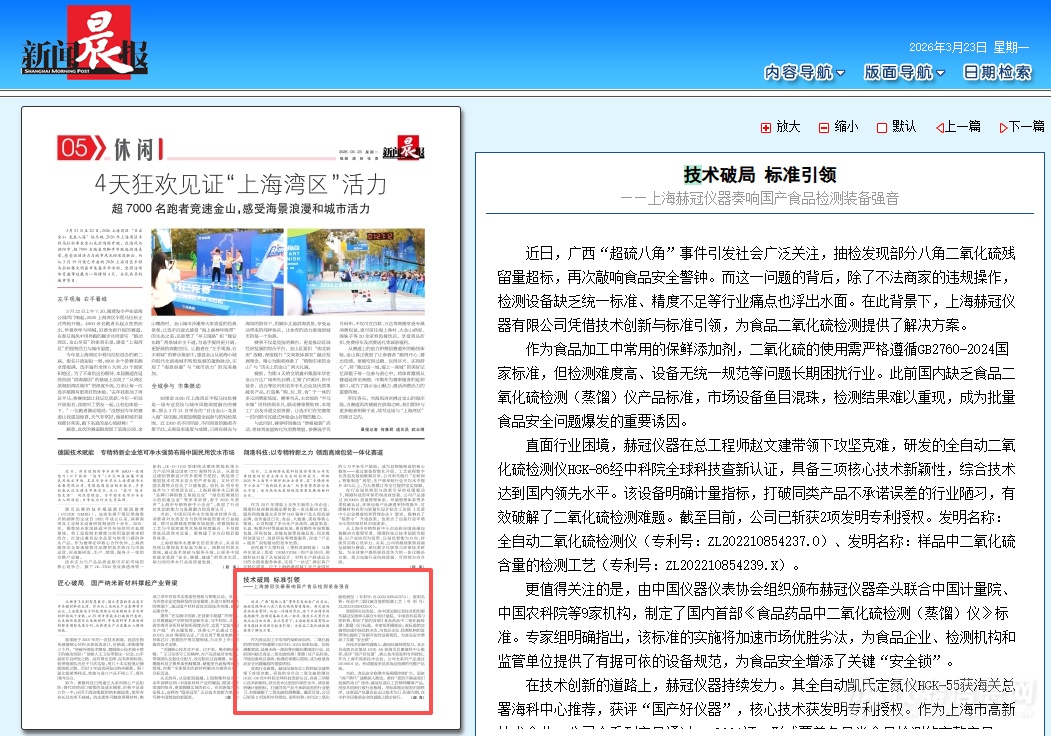Reset text size with 默认 icon
This screenshot has width=1051, height=736.
[x=882, y=128]
